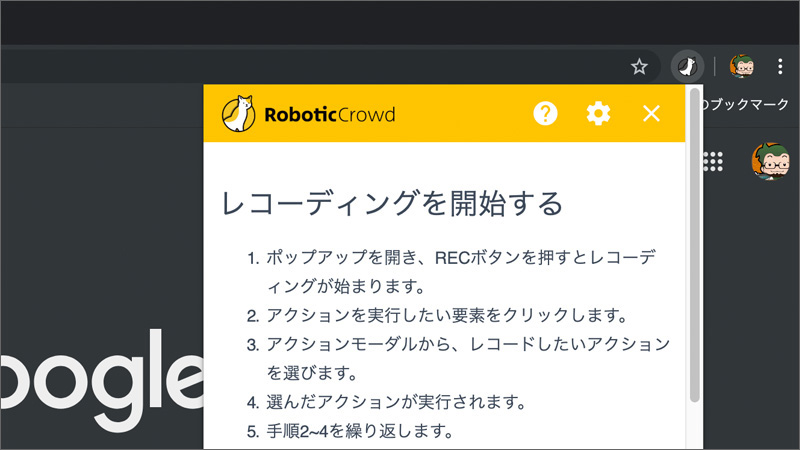Open the Google account avatar on the page
800x450 pixels.
[770, 162]
